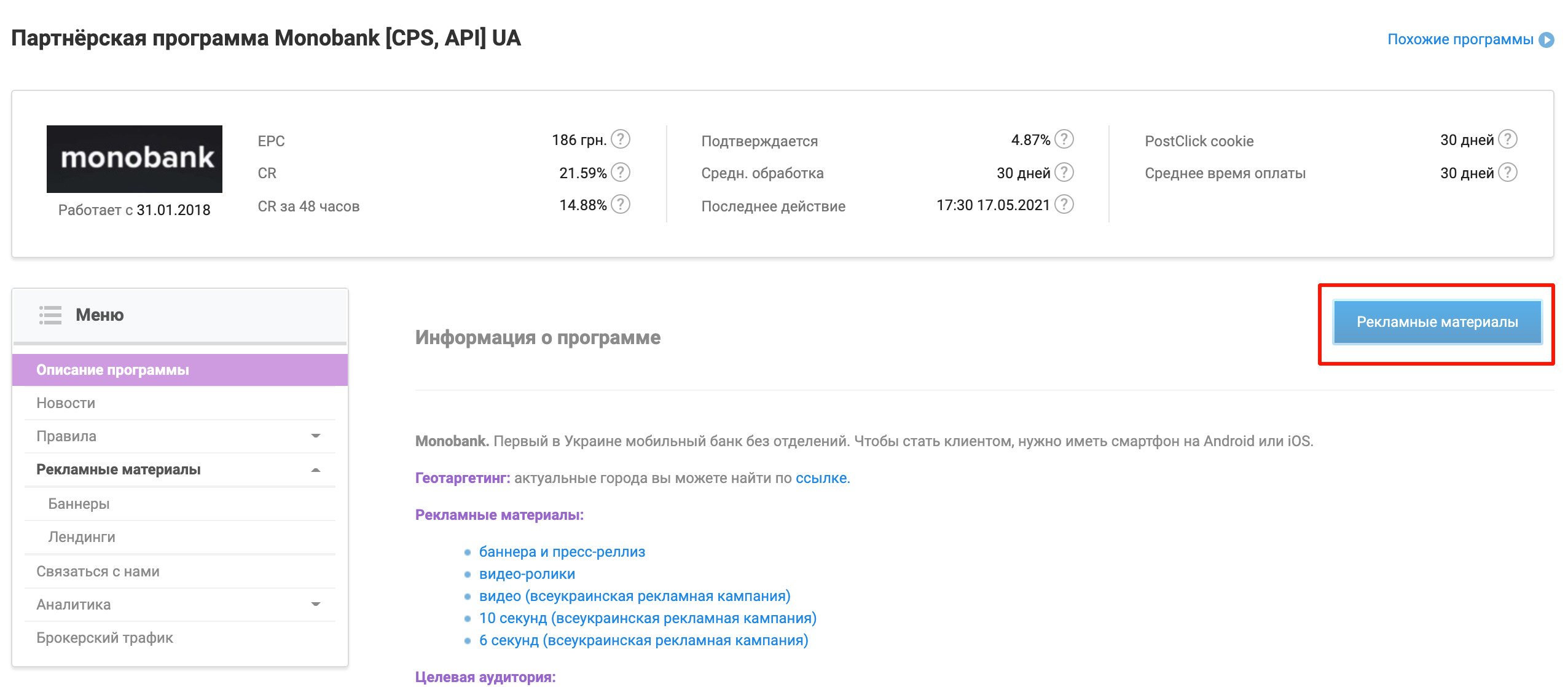Open видео (всеукраинская рекламная кампания) link
1568x687 pixels.
(635, 596)
